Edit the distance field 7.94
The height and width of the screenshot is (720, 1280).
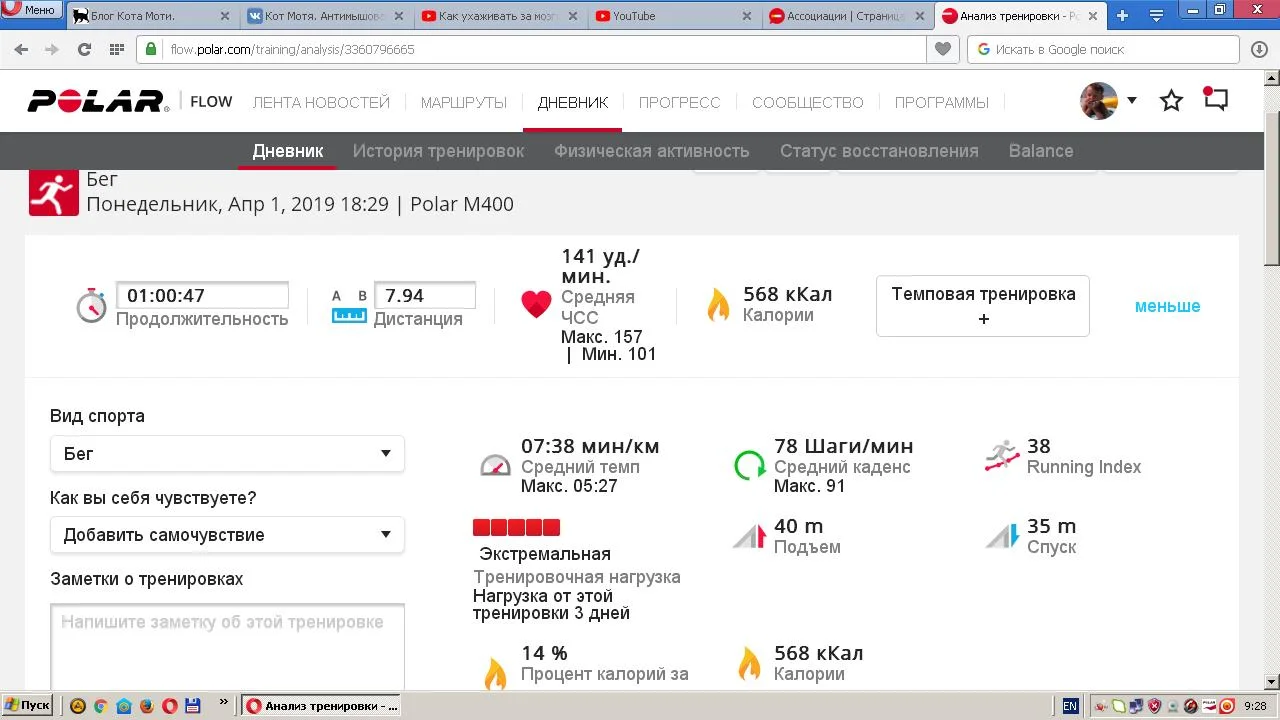click(x=425, y=295)
